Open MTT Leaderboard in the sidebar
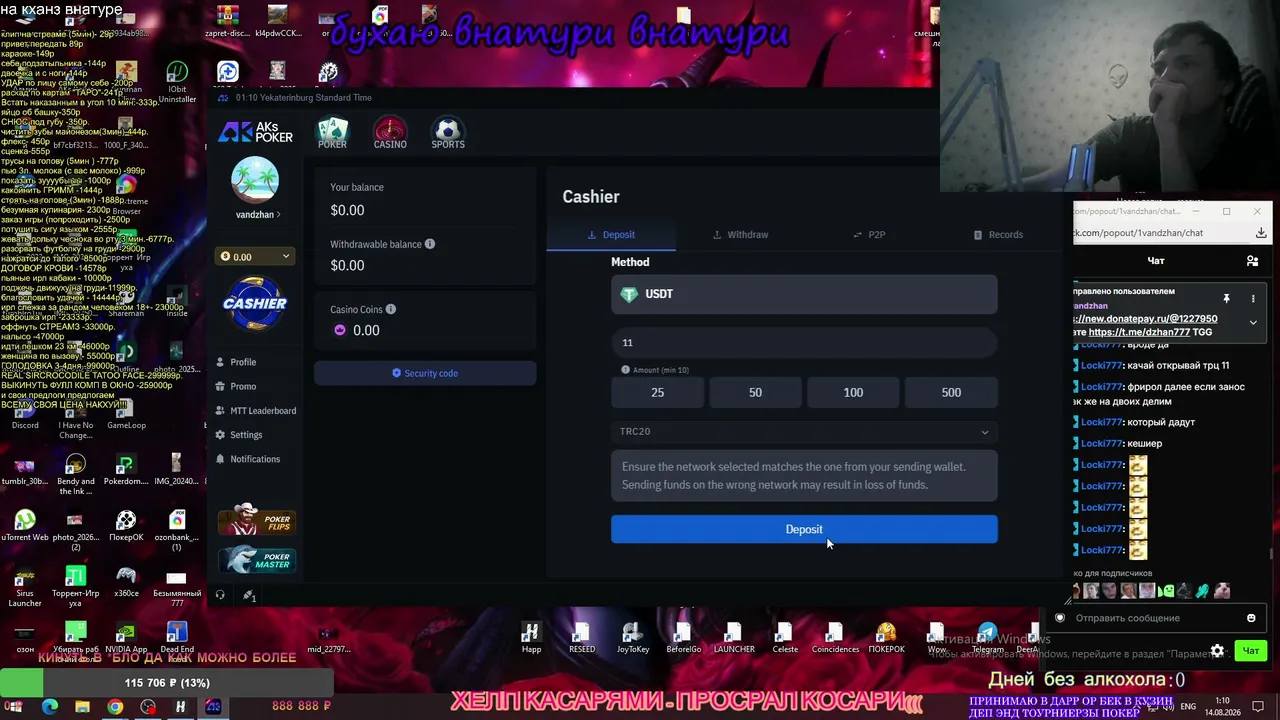Screen dimensions: 1280x720 pyautogui.click(x=256, y=411)
